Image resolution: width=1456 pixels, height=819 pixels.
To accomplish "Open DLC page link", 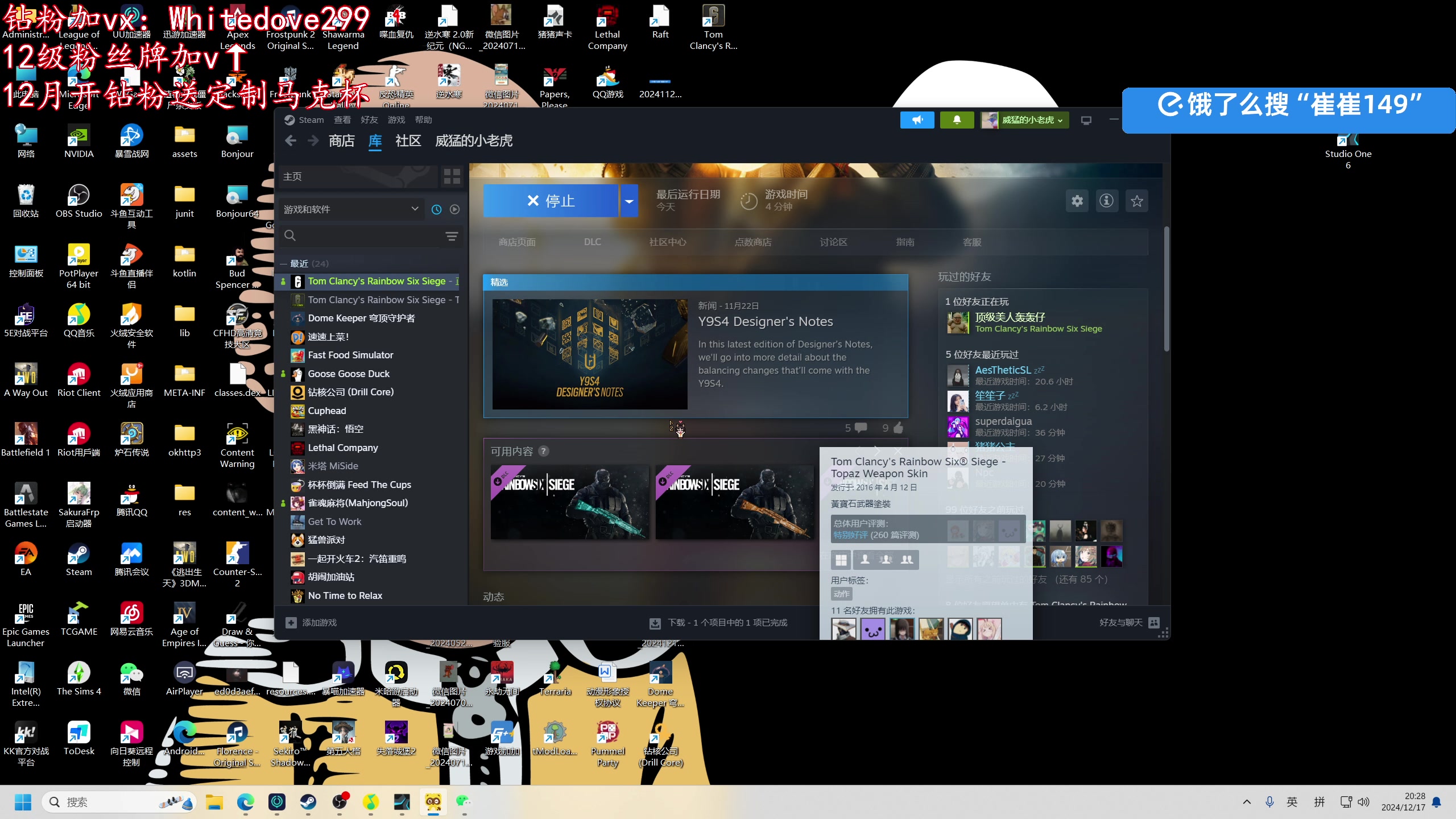I will [x=592, y=242].
